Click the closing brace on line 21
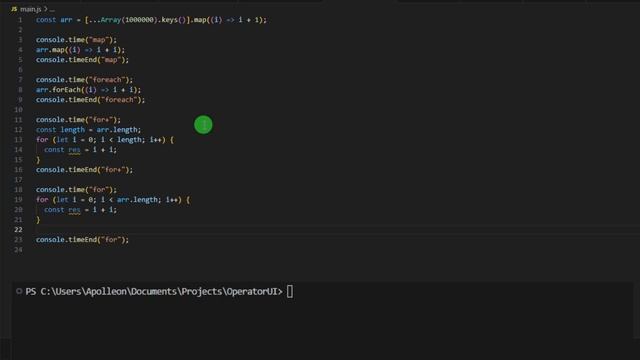Image resolution: width=640 pixels, height=360 pixels. [x=38, y=220]
